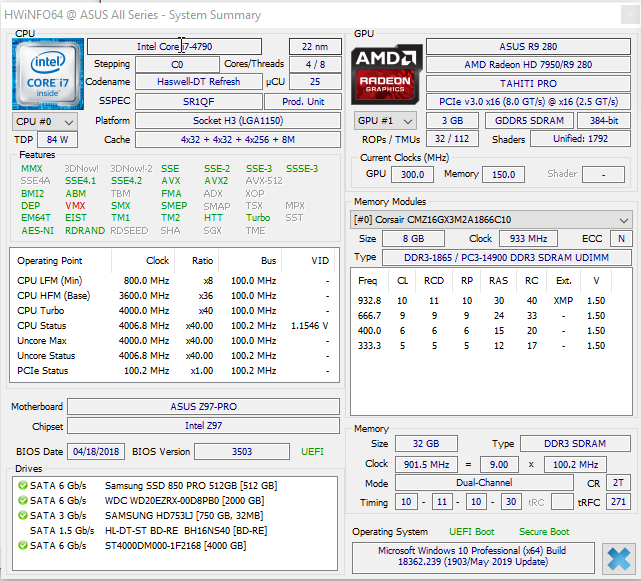
Task: Click the Intel Core i7-4790 name field
Action: coord(175,47)
